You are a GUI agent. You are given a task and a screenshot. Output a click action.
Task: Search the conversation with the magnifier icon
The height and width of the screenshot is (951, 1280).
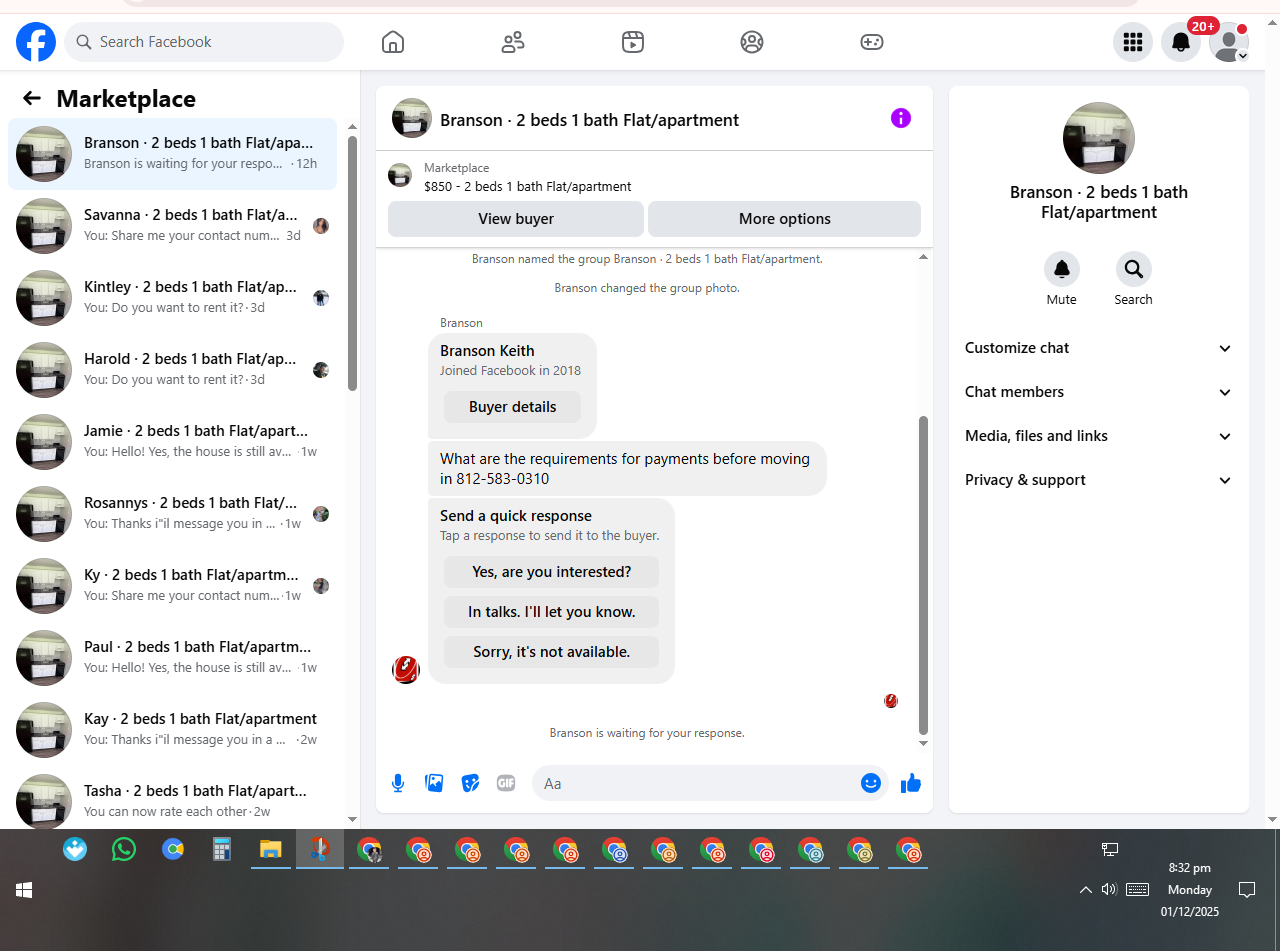tap(1134, 269)
